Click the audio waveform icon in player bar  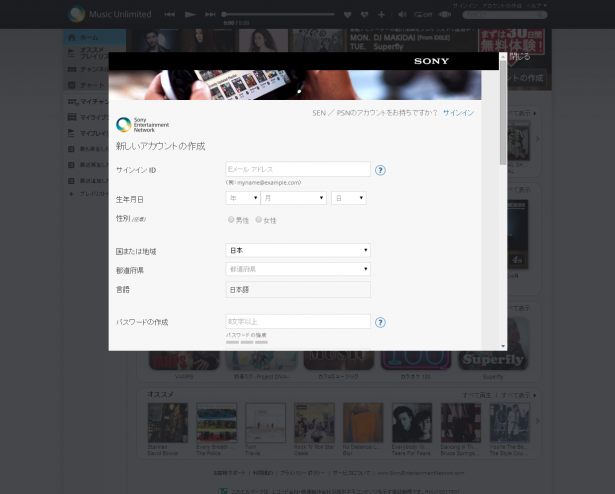click(444, 15)
